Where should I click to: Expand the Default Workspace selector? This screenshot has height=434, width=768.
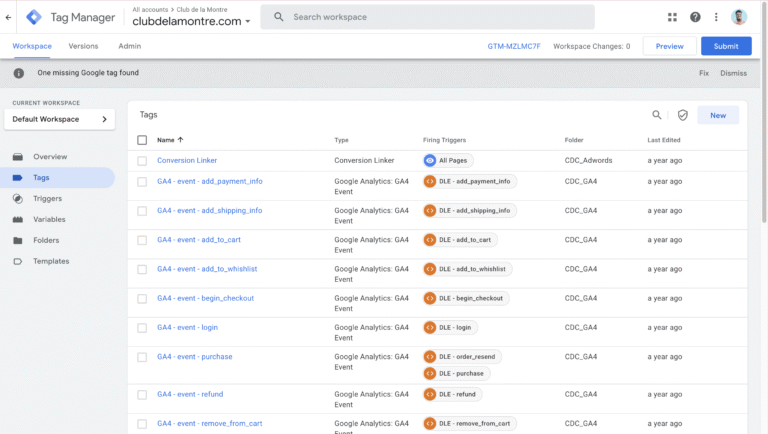coord(59,119)
